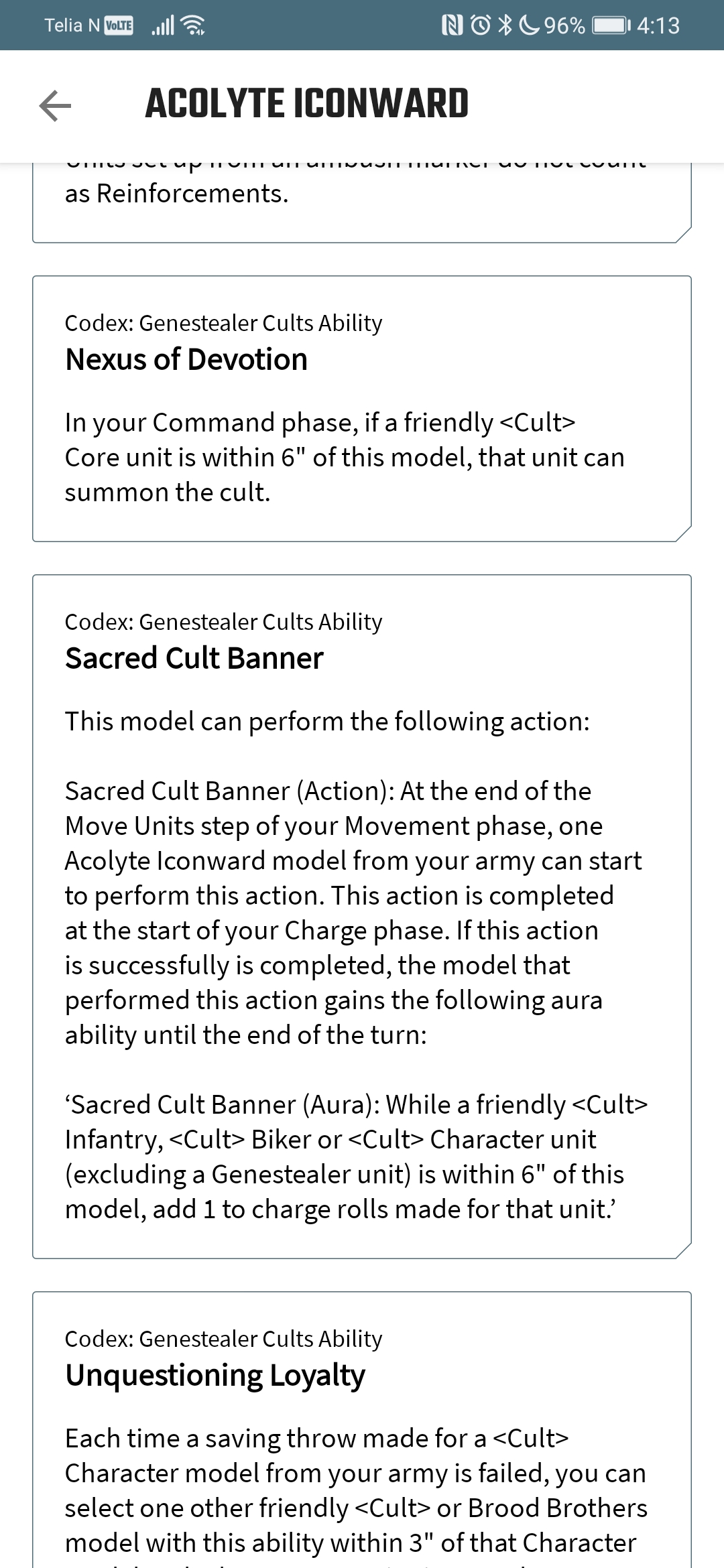Viewport: 724px width, 1568px height.
Task: Open the Nexus of Devotion ability card
Action: (362, 409)
